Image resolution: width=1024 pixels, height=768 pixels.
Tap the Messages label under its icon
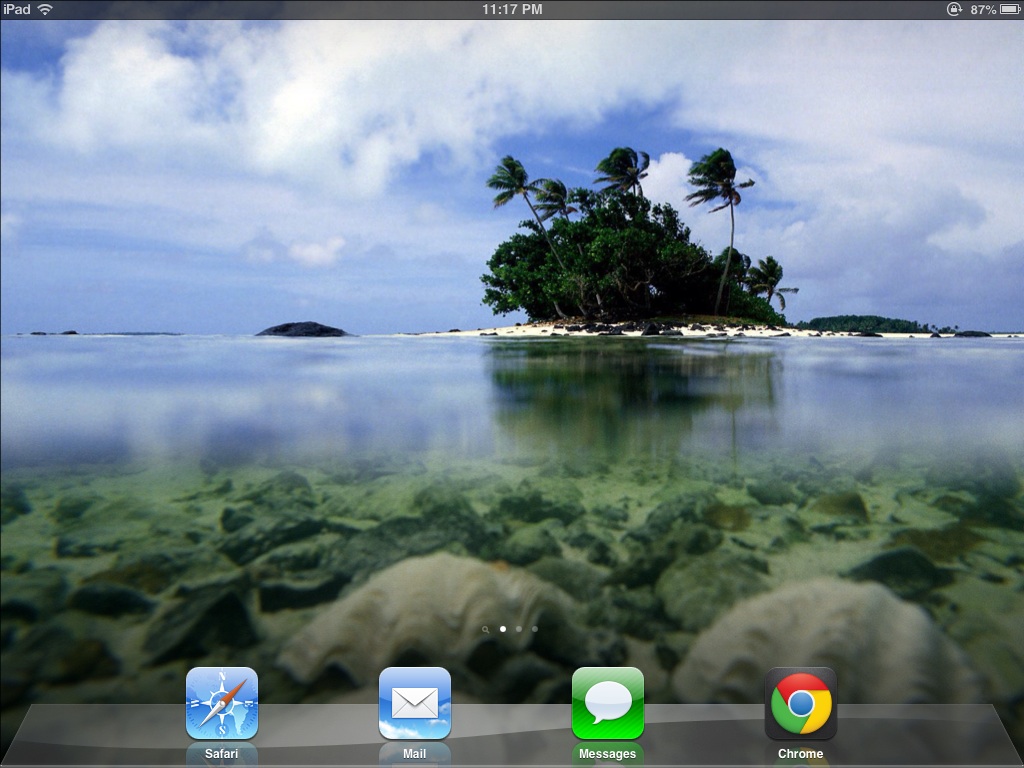click(607, 754)
